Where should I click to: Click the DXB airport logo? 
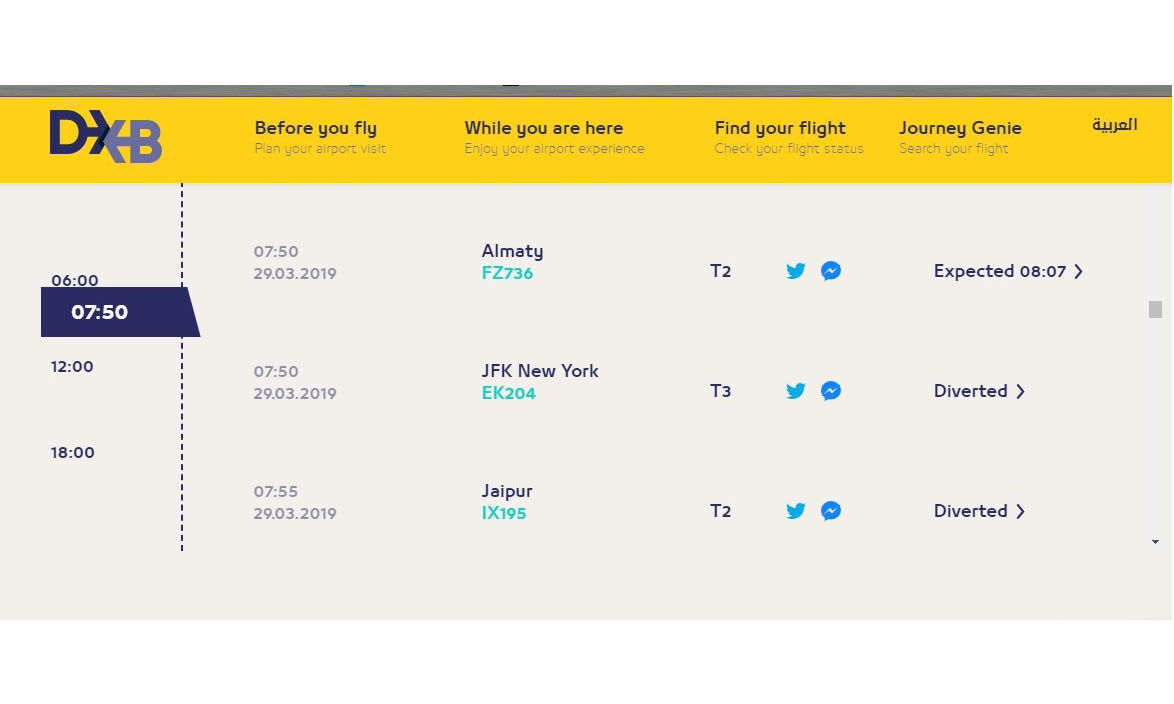coord(106,137)
